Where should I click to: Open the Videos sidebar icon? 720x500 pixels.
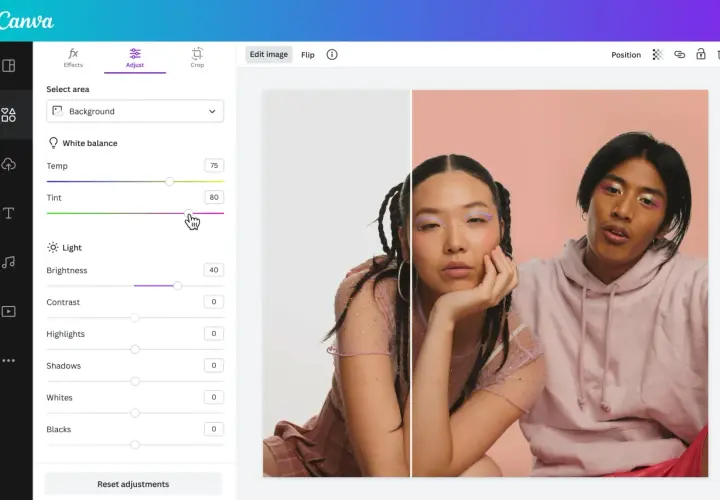coord(8,311)
